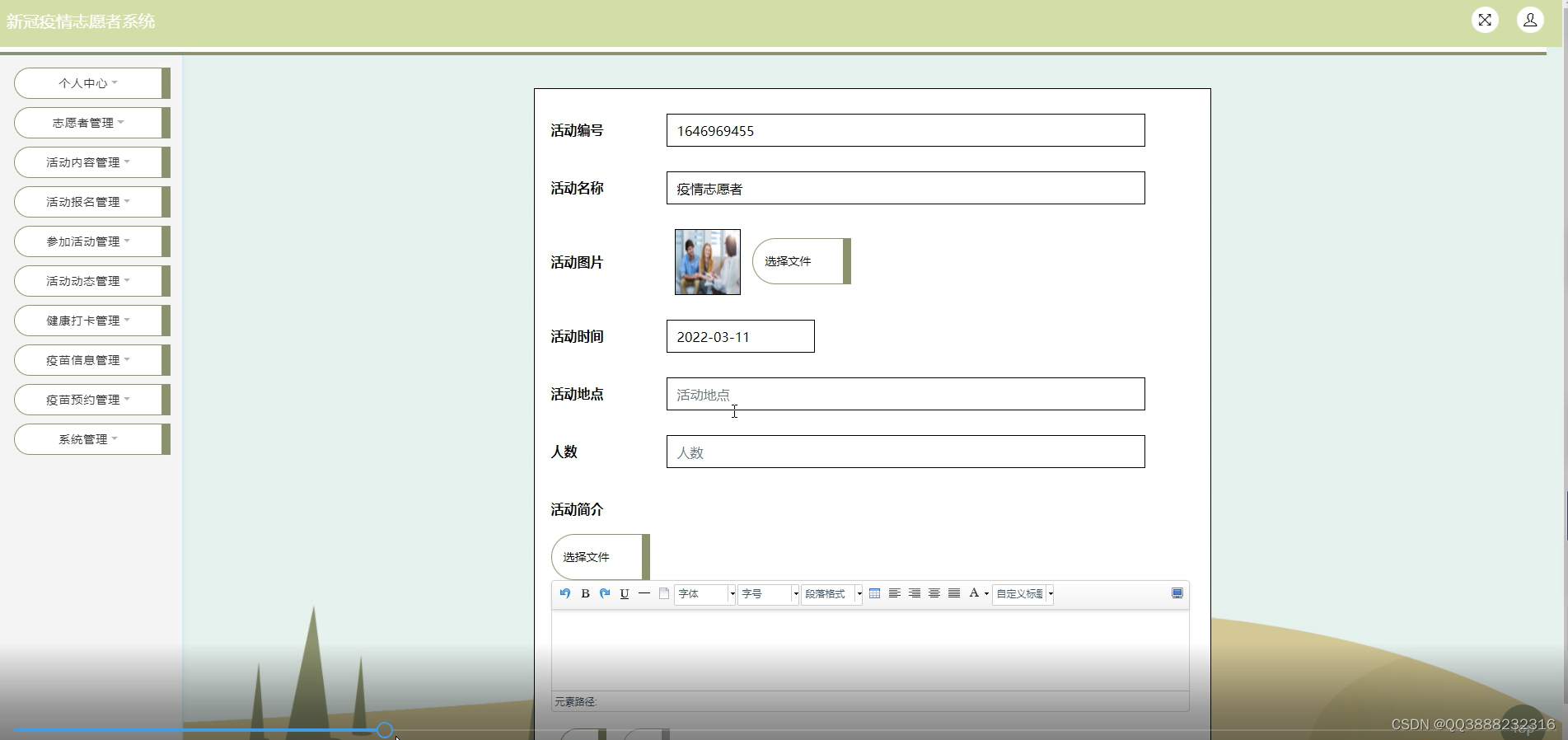The width and height of the screenshot is (1568, 740).
Task: Click the 人数 label
Action: (564, 452)
